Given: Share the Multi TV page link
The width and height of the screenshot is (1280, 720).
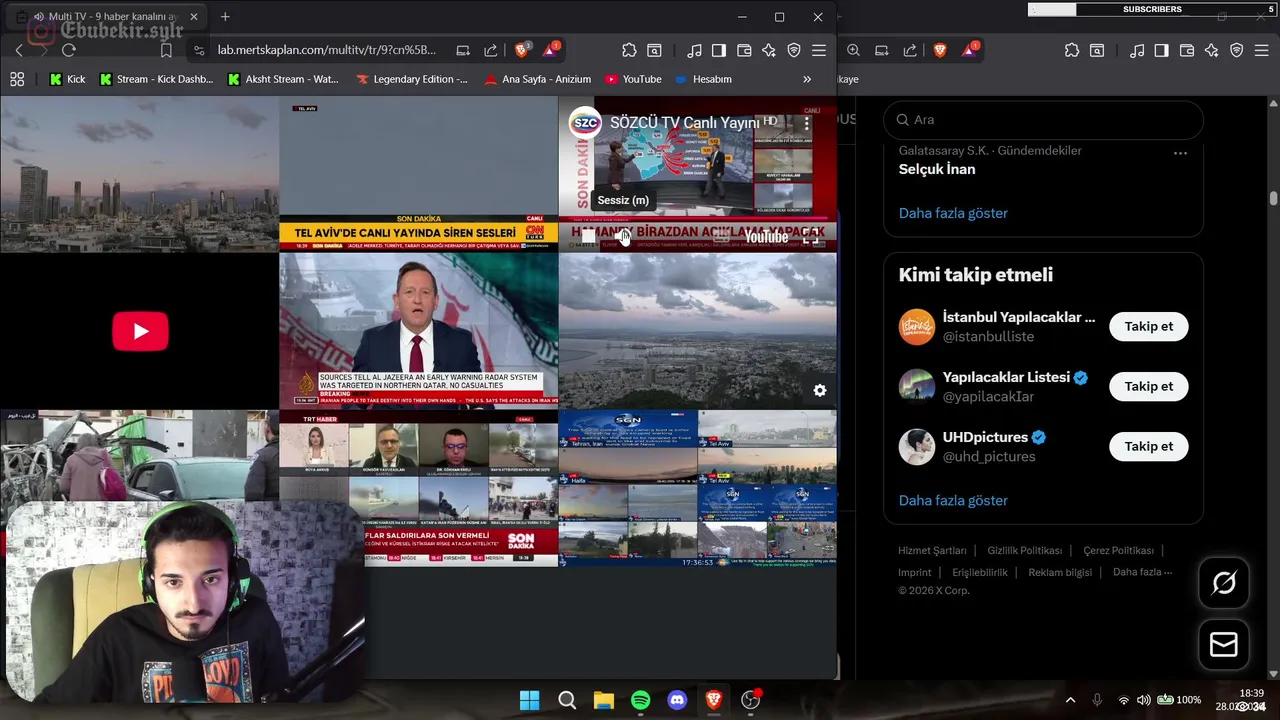Looking at the screenshot, I should pyautogui.click(x=490, y=50).
